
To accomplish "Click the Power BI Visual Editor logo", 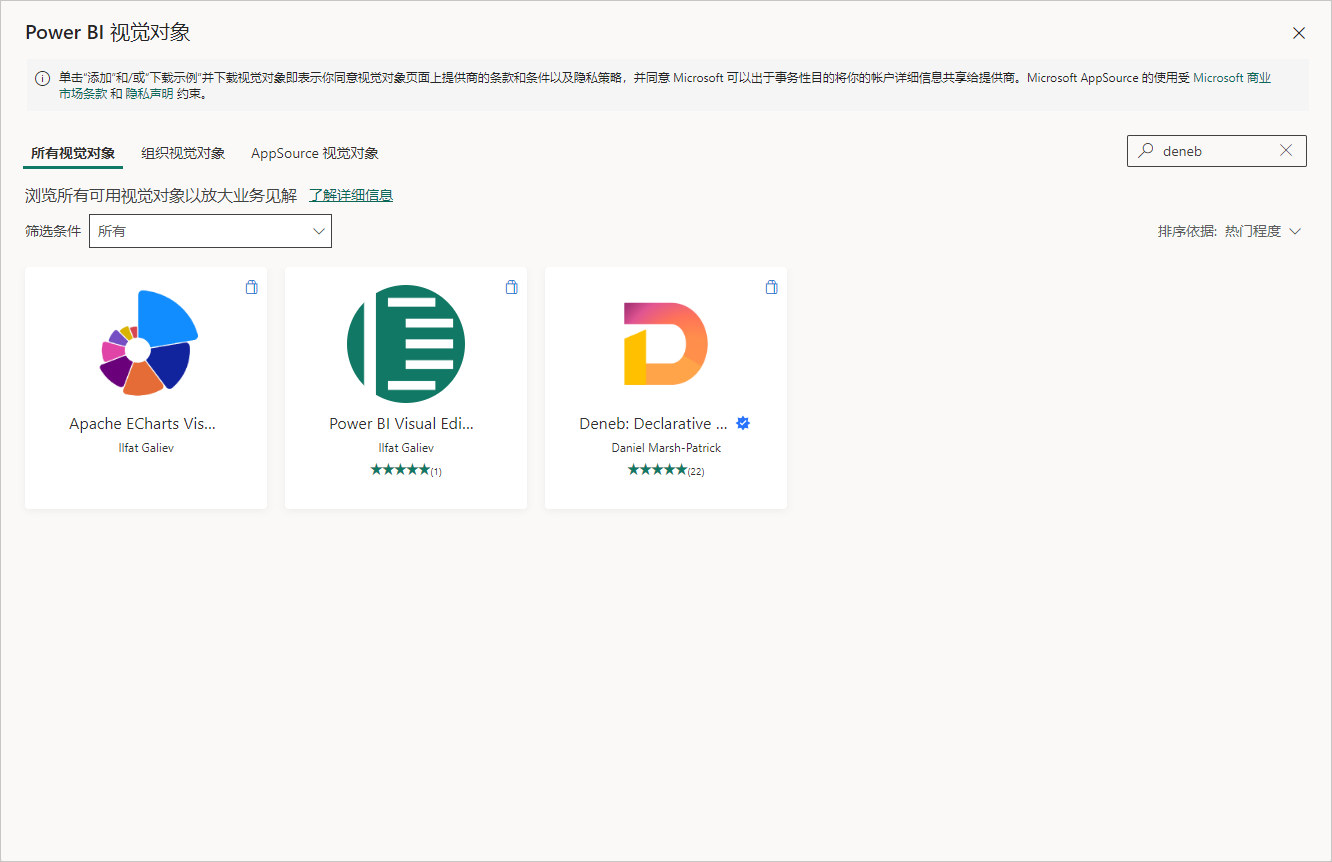I will (x=406, y=344).
